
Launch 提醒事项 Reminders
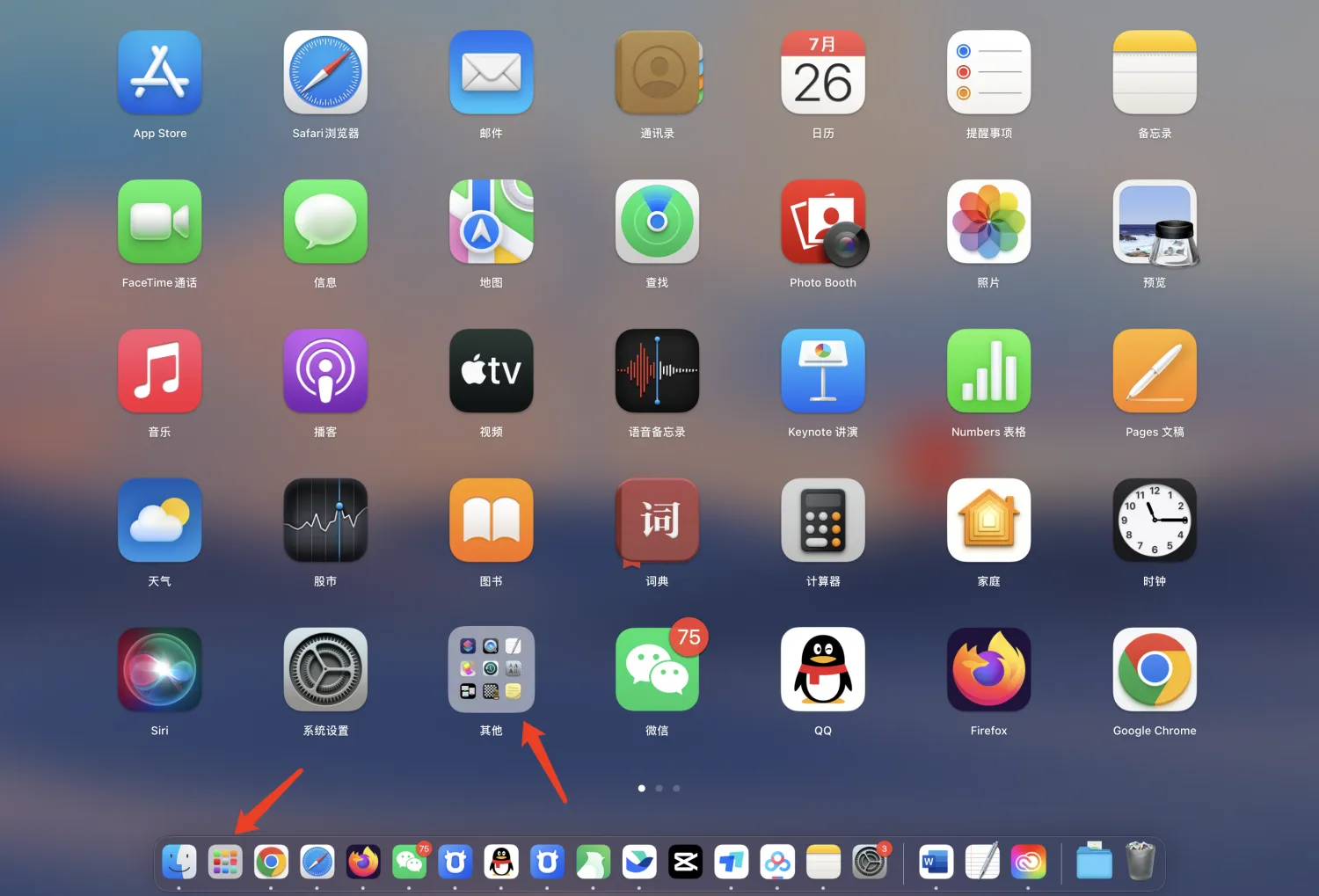pos(988,73)
